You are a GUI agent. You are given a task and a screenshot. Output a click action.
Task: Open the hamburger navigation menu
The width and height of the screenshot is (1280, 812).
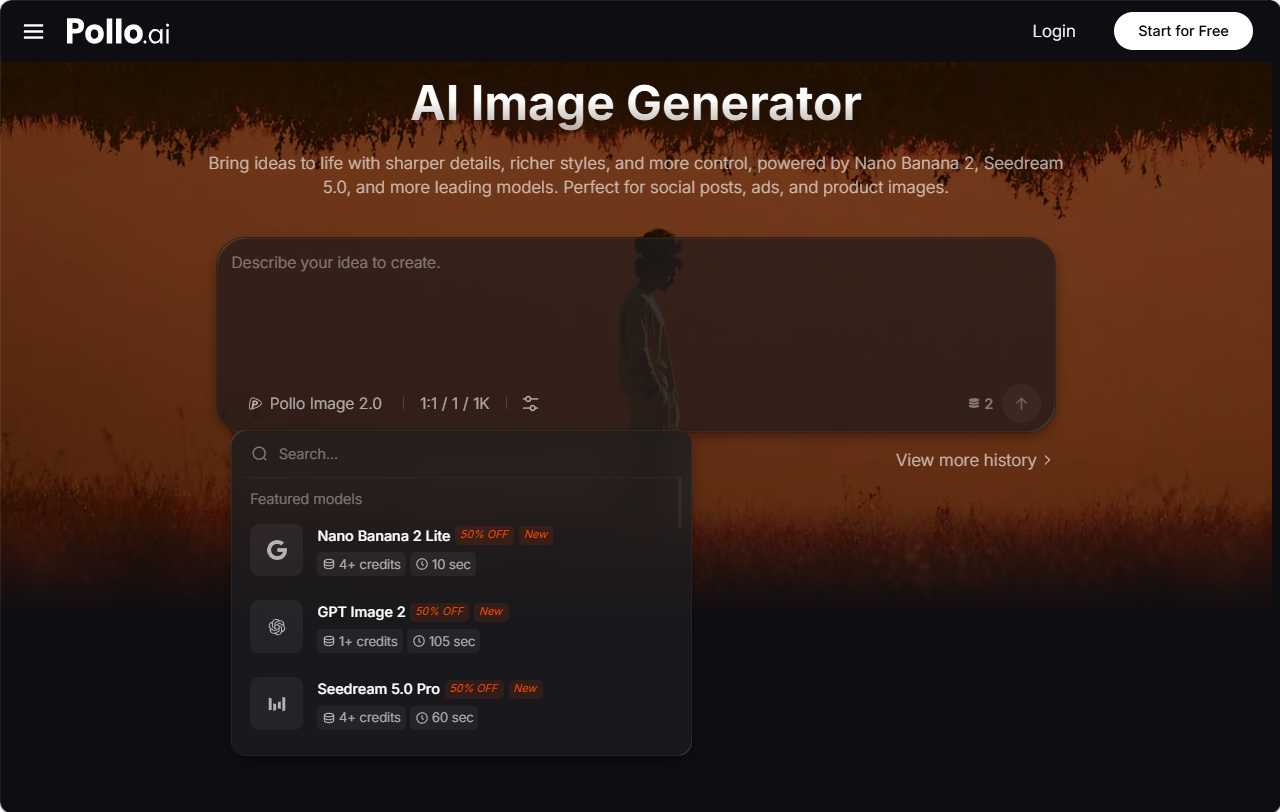pos(34,32)
